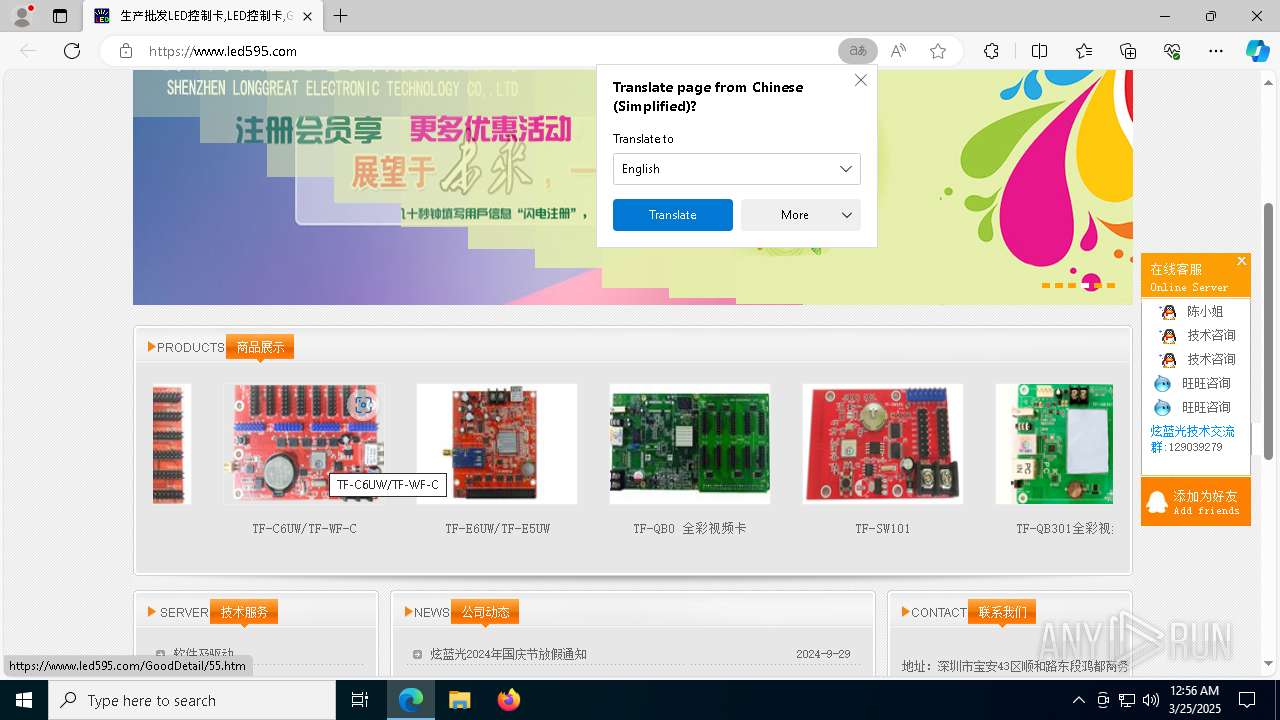This screenshot has height=720, width=1280.
Task: Click the site information lock icon
Action: click(126, 51)
